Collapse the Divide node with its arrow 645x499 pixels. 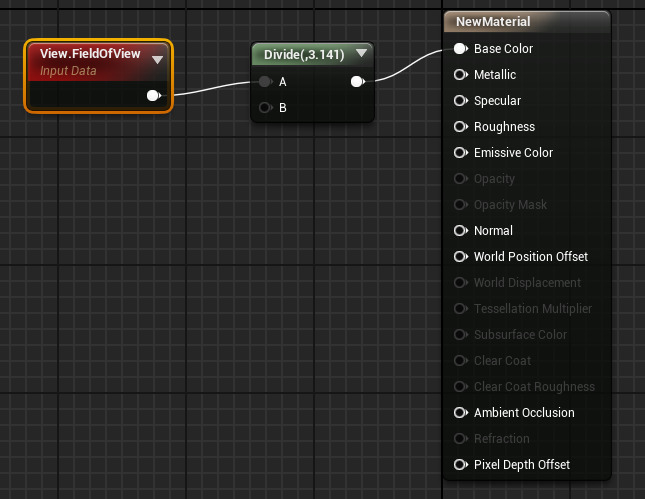pos(361,54)
